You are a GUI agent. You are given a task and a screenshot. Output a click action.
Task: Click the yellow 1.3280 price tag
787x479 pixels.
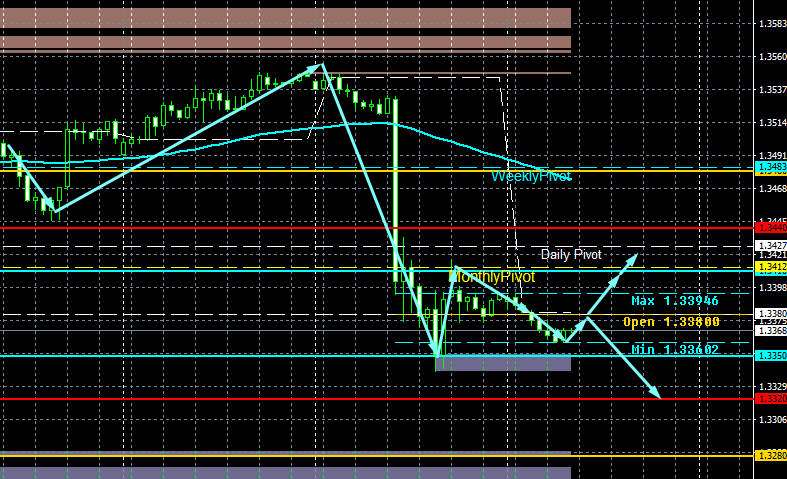[771, 455]
